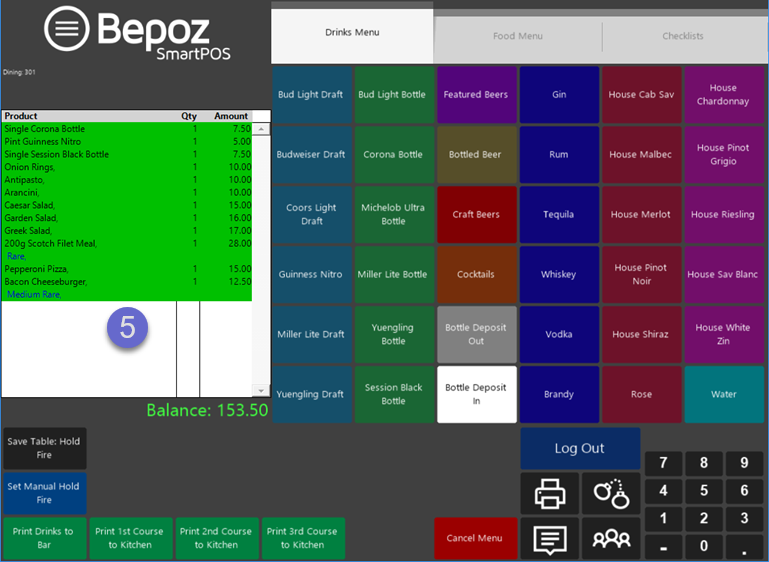Click Bottle Deposit In
The image size is (769, 562).
[477, 394]
